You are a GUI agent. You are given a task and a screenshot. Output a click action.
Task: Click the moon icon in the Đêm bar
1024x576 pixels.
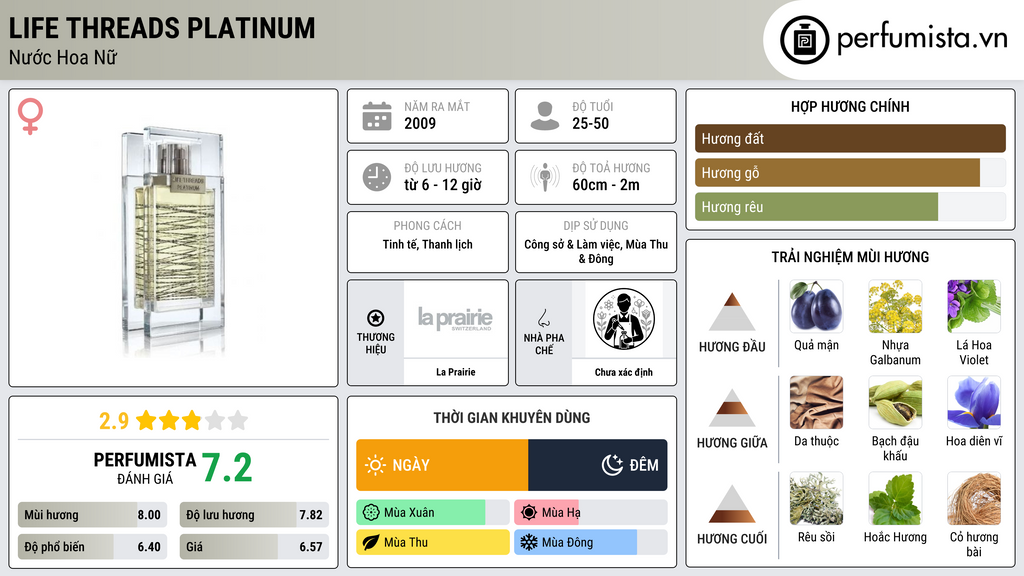pos(612,465)
